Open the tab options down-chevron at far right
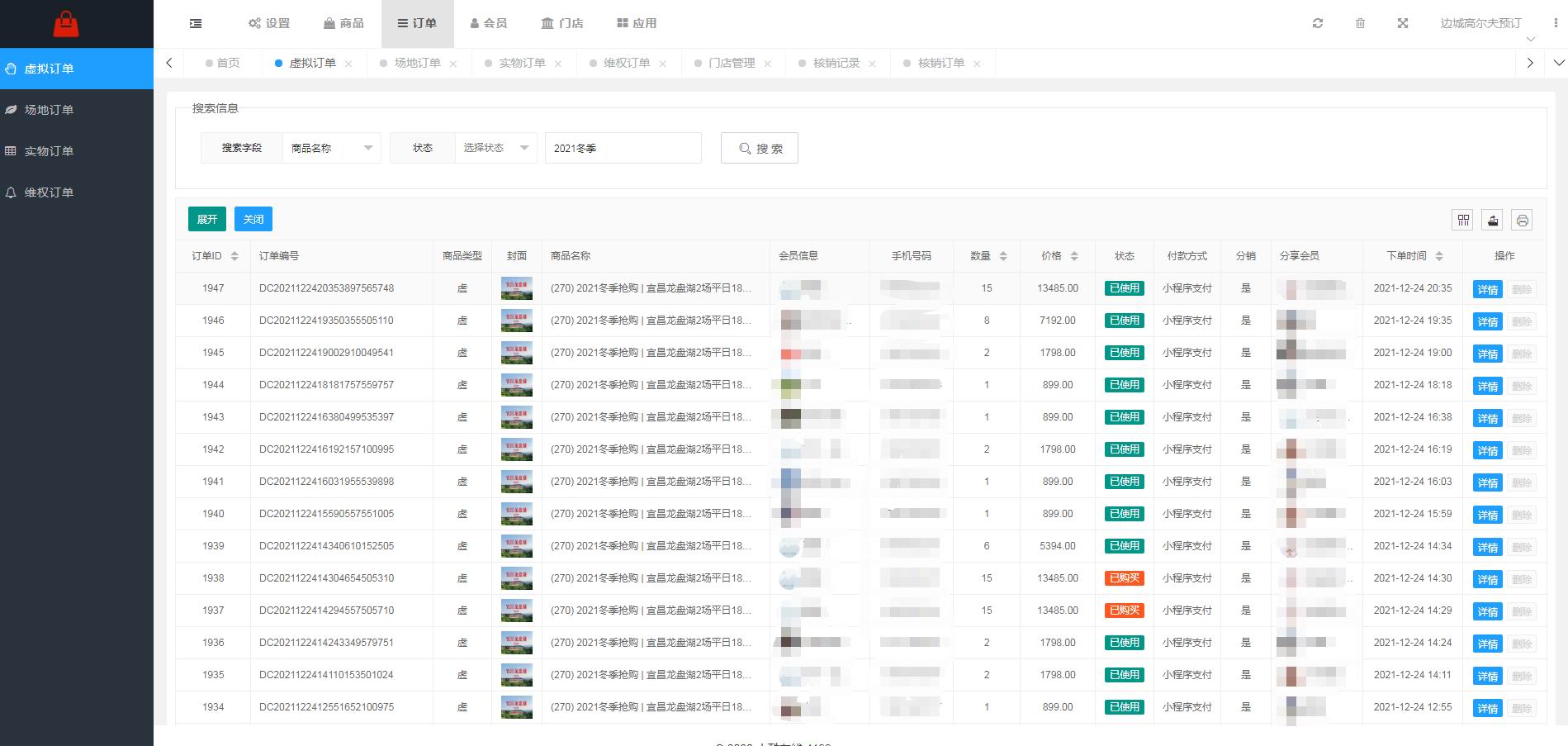This screenshot has height=746, width=1568. pyautogui.click(x=1558, y=63)
